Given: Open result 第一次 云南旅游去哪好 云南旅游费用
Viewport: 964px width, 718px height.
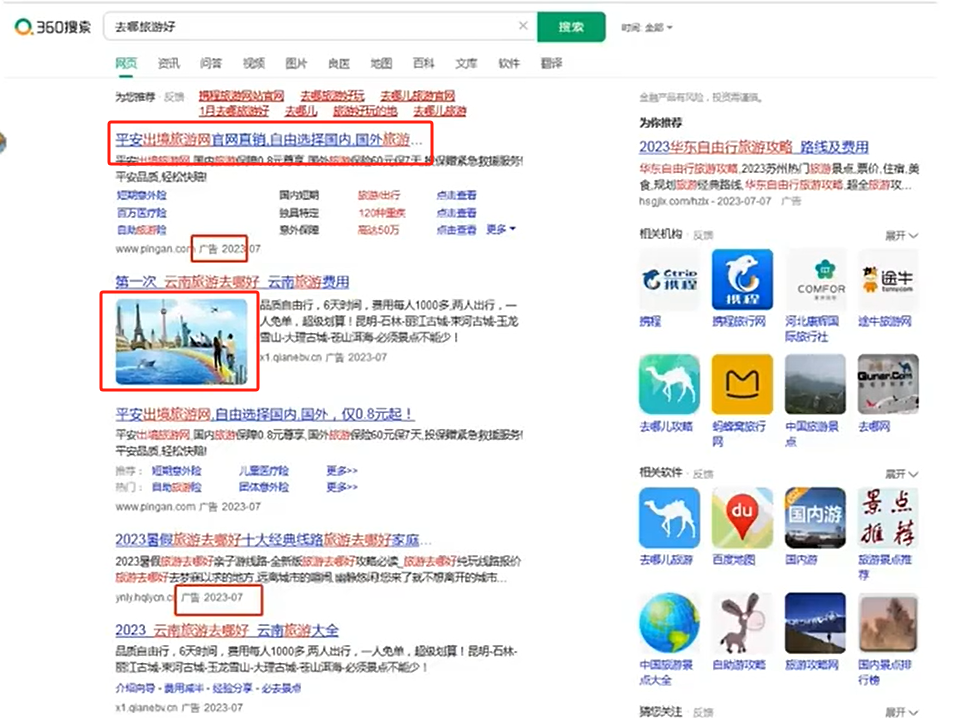Looking at the screenshot, I should pos(232,282).
